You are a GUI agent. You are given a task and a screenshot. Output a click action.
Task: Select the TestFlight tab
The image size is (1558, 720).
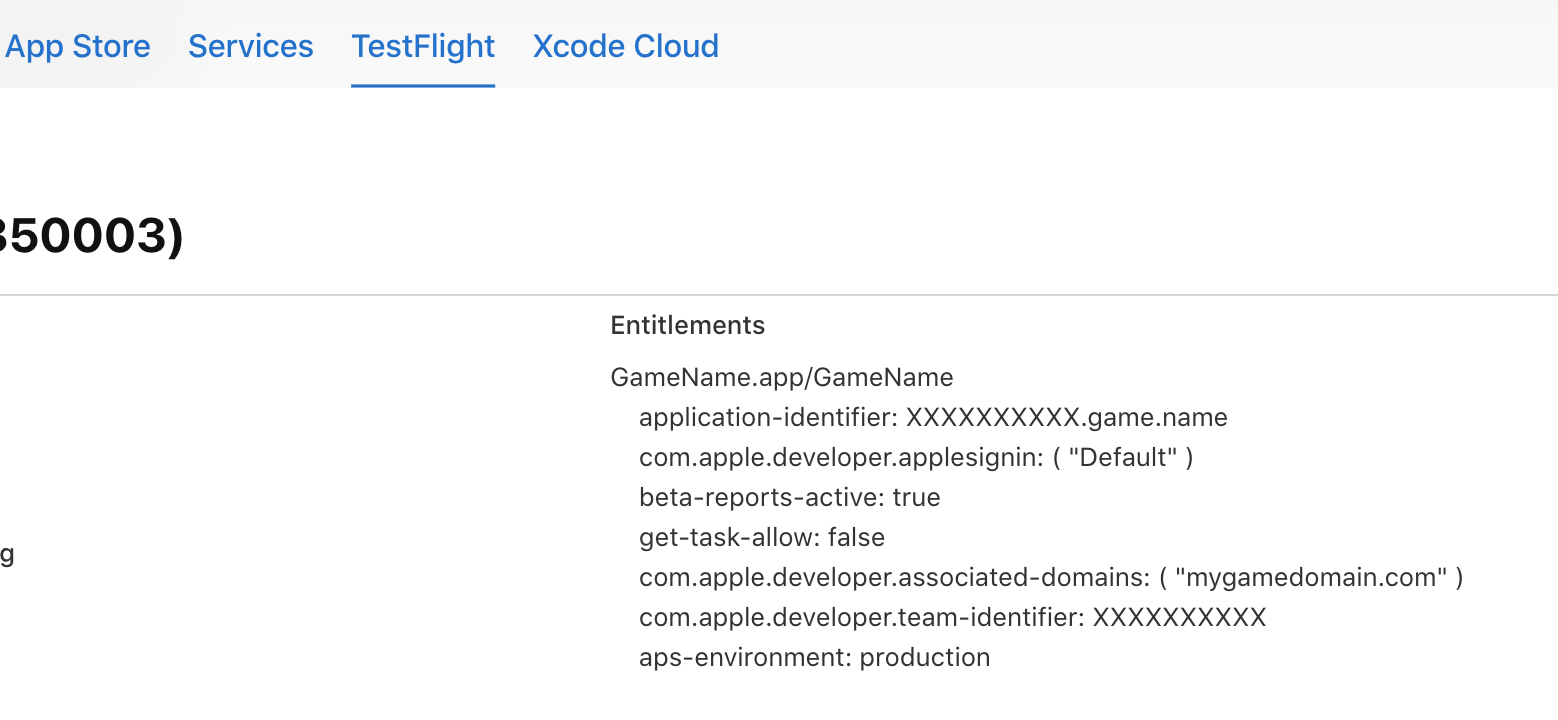423,46
